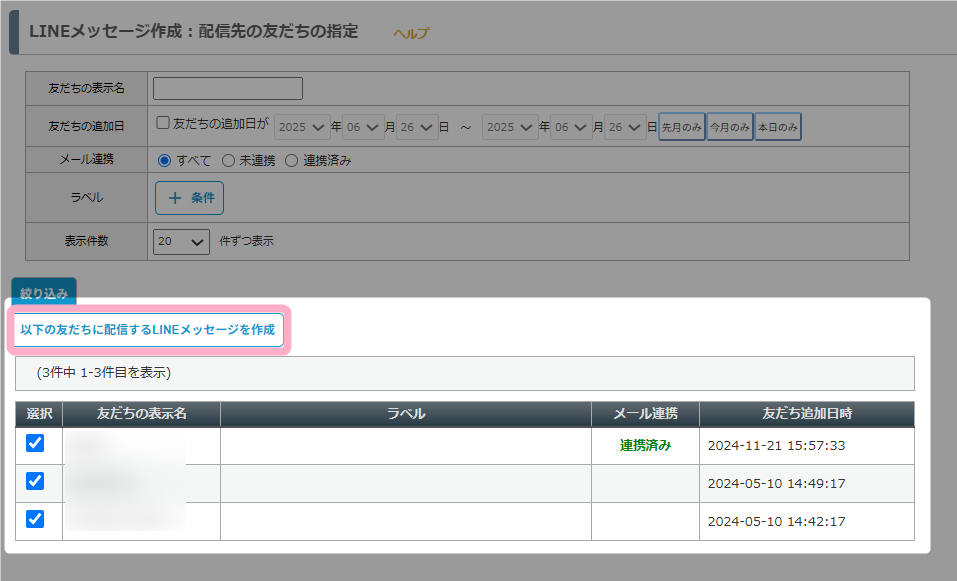Open the end month dropdown

coord(571,127)
